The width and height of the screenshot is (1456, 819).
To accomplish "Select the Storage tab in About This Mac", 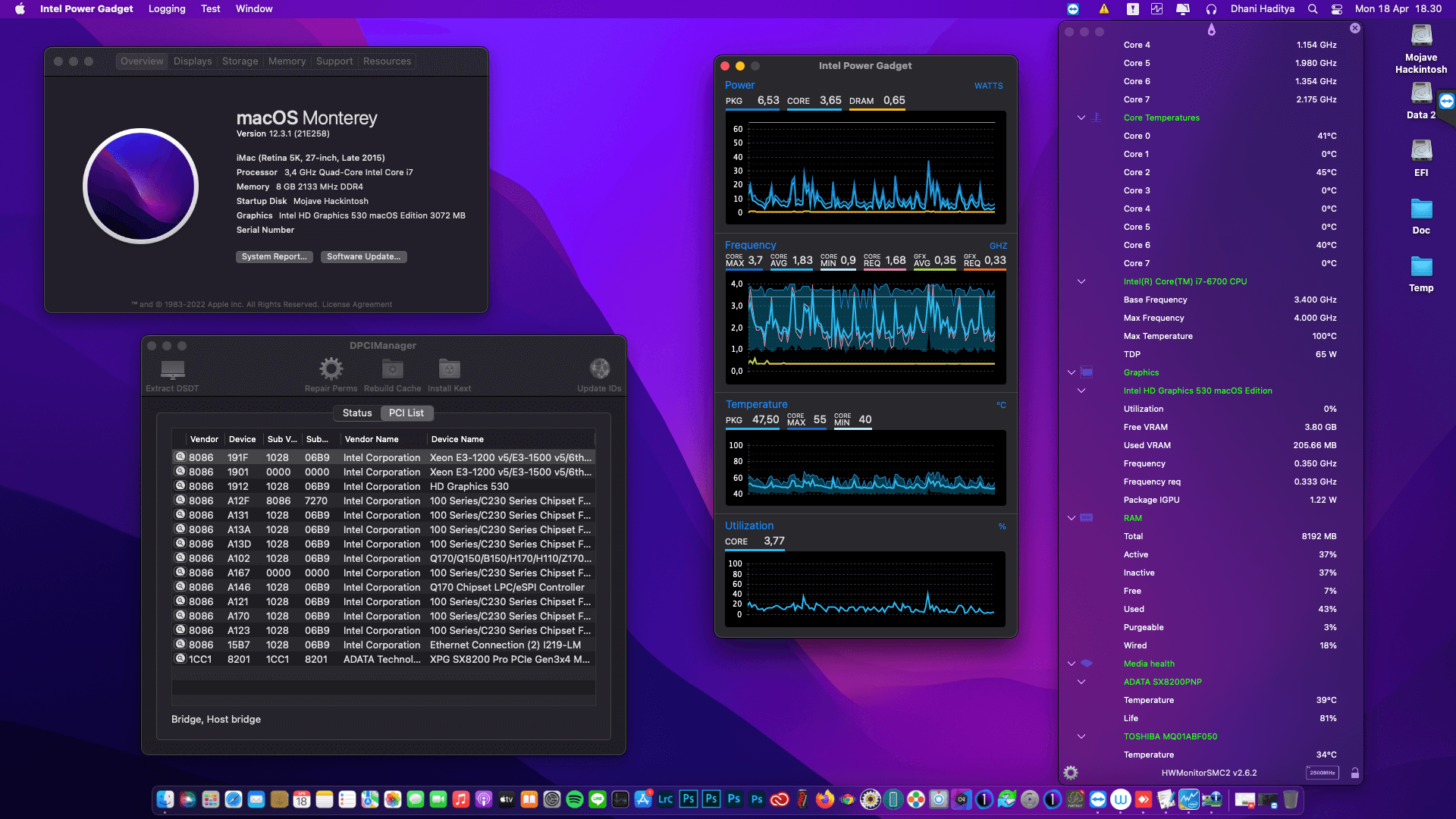I will click(240, 61).
